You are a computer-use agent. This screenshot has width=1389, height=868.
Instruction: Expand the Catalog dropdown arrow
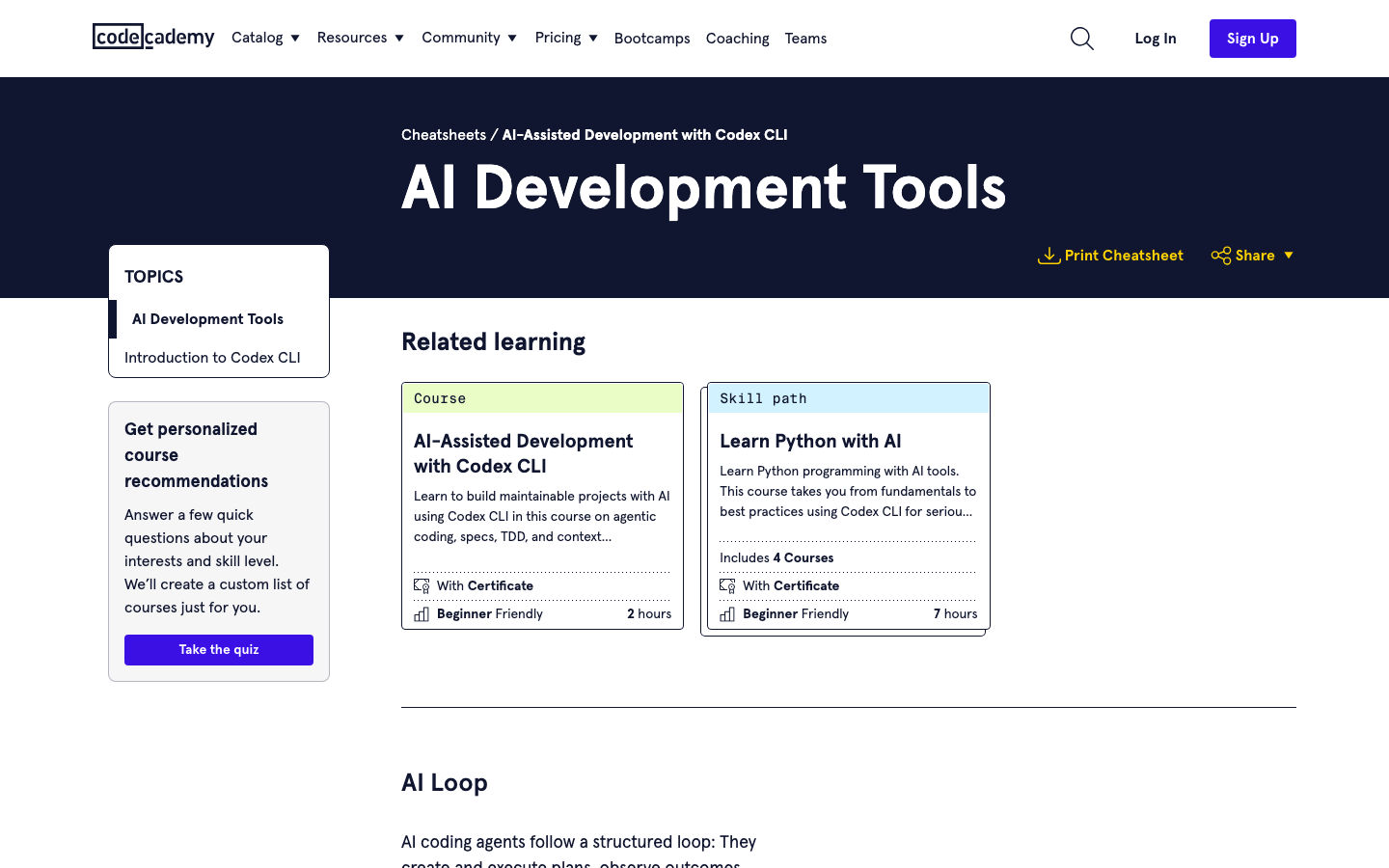coord(295,39)
